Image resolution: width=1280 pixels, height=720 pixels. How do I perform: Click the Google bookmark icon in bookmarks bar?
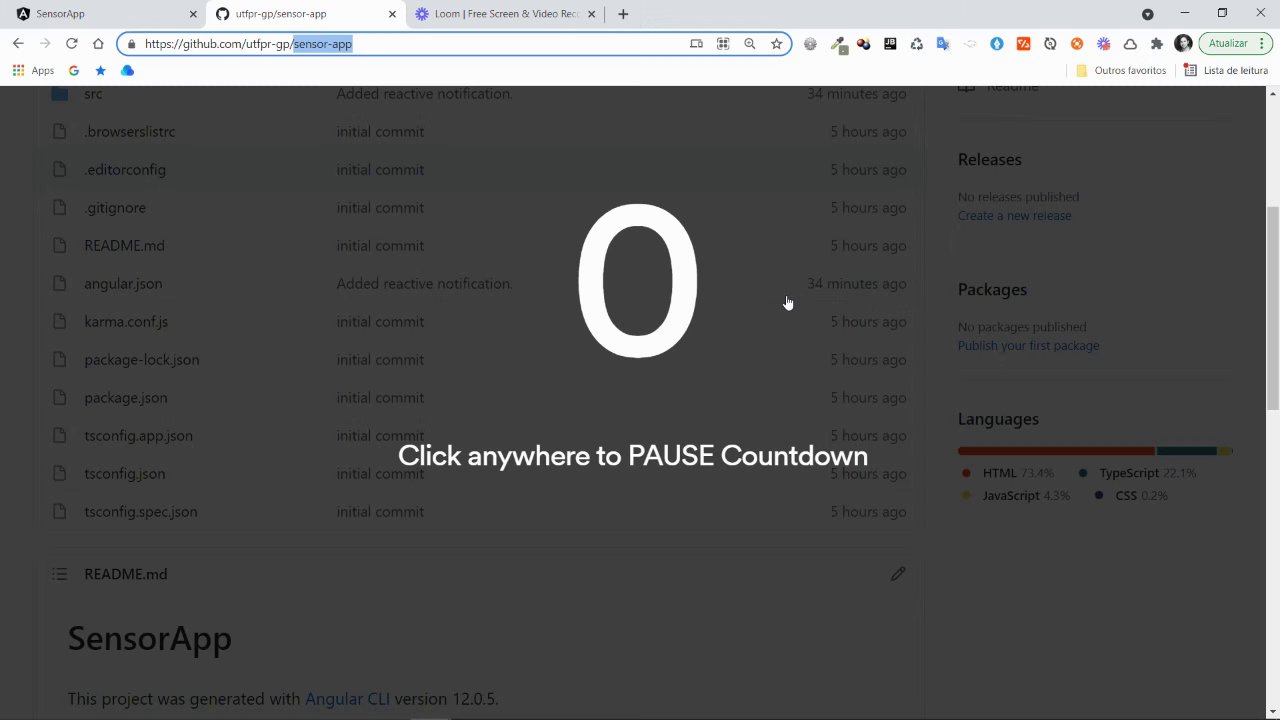pyautogui.click(x=74, y=71)
